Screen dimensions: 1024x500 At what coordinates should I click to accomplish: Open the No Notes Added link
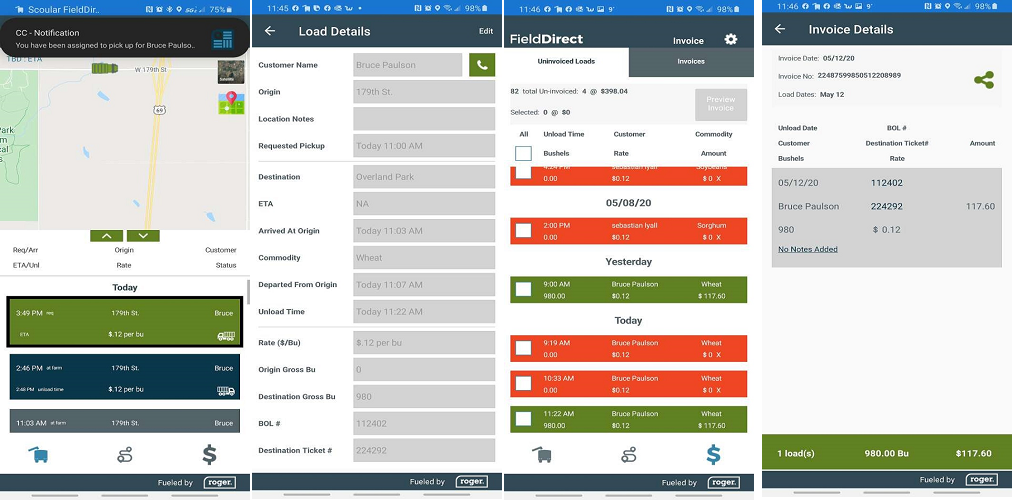808,249
